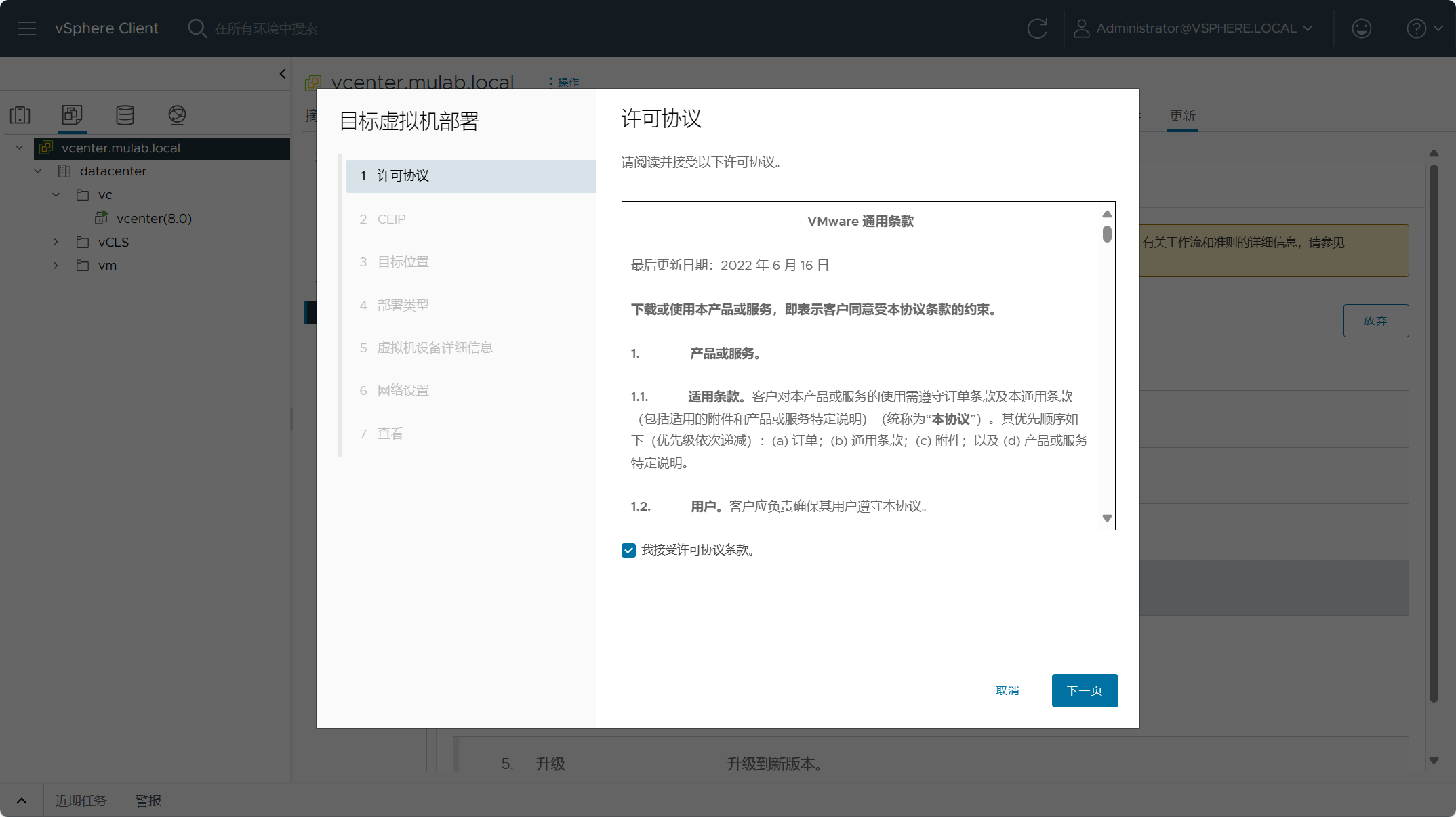Click the VMware 通用条款 heading

click(860, 222)
